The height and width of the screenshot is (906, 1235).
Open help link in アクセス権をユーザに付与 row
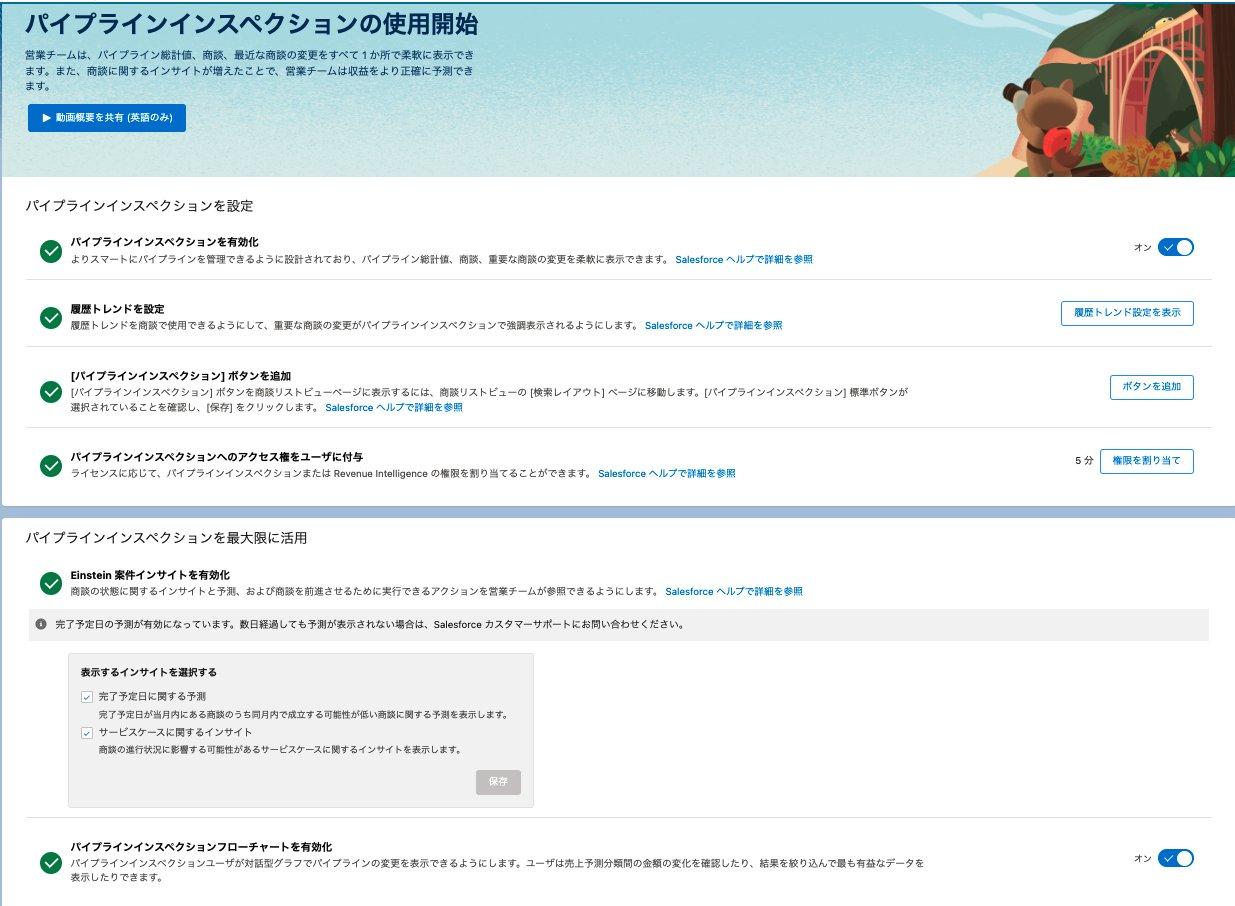pos(667,473)
